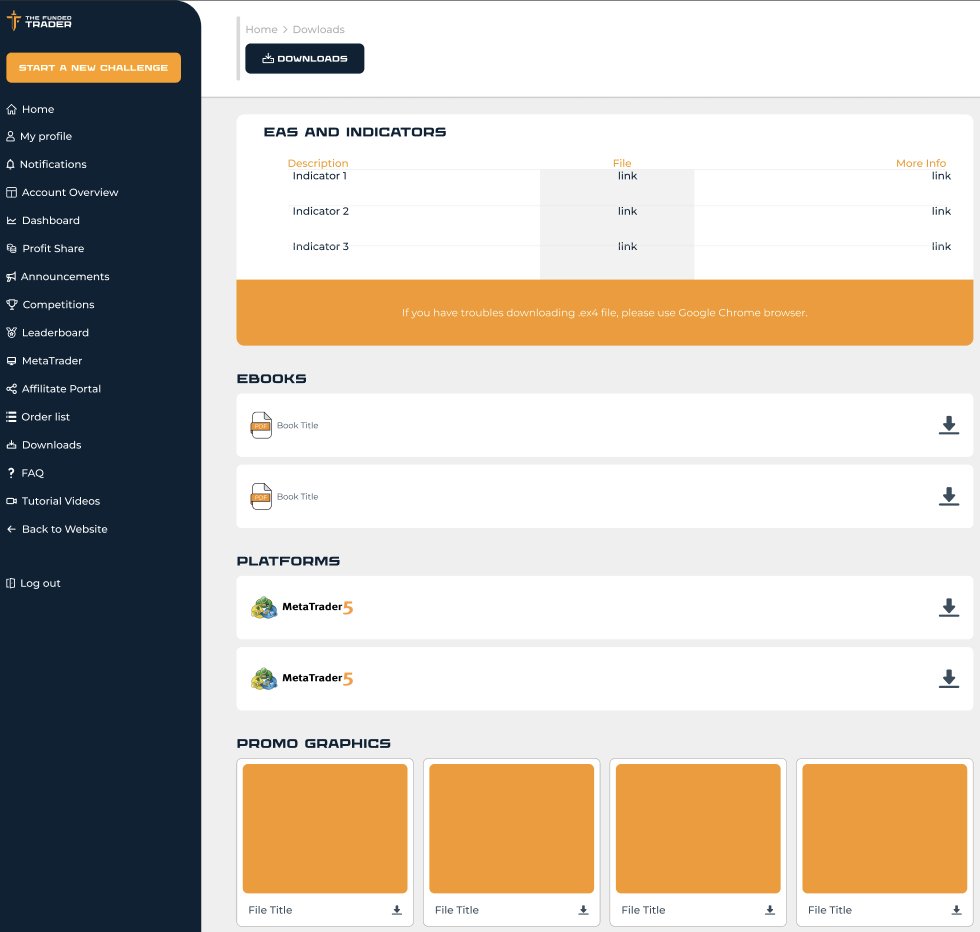Open the third promo graphic thumbnail
This screenshot has height=932, width=980.
click(698, 828)
